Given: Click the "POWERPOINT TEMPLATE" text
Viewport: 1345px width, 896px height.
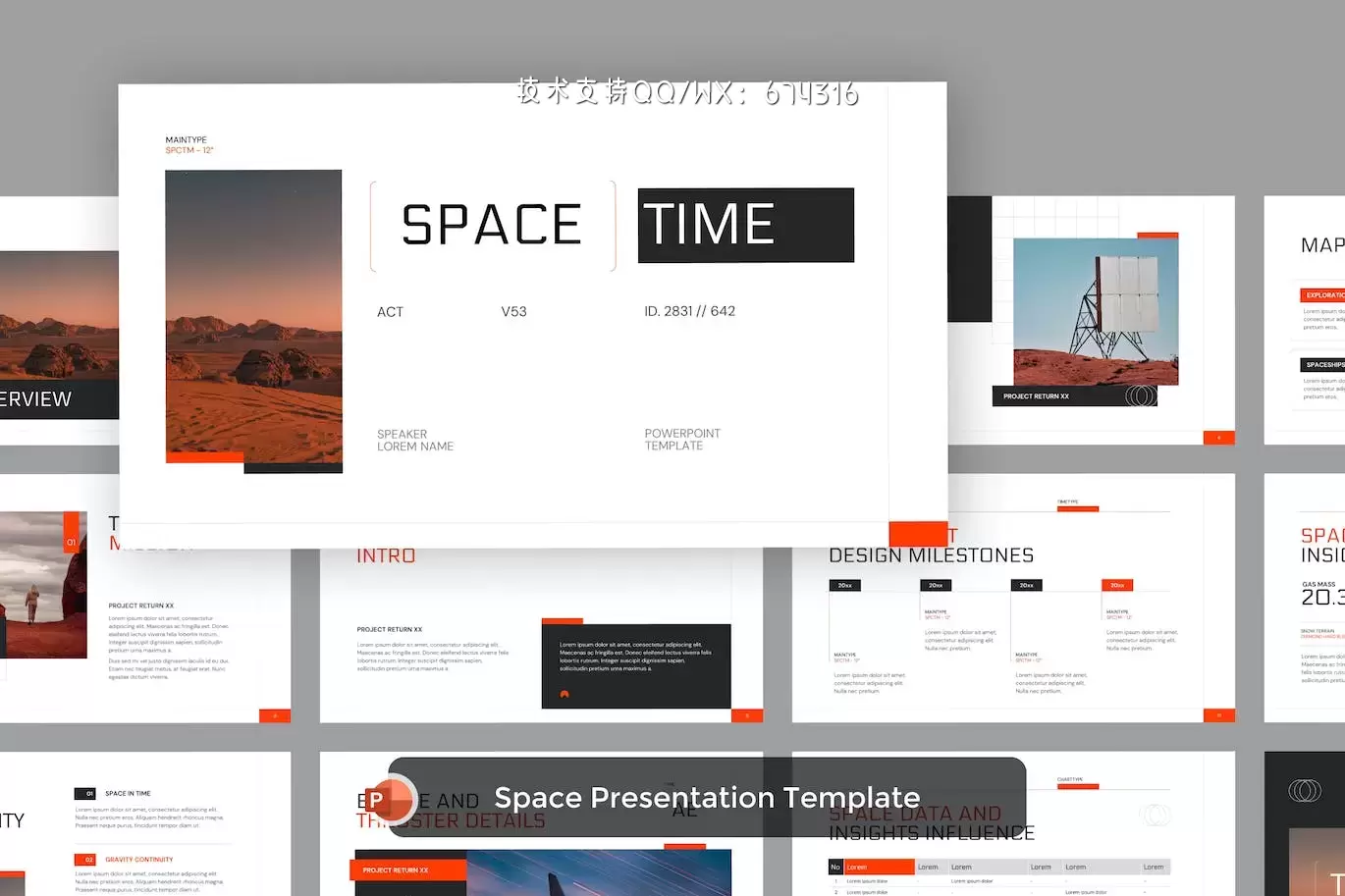Looking at the screenshot, I should pos(682,440).
